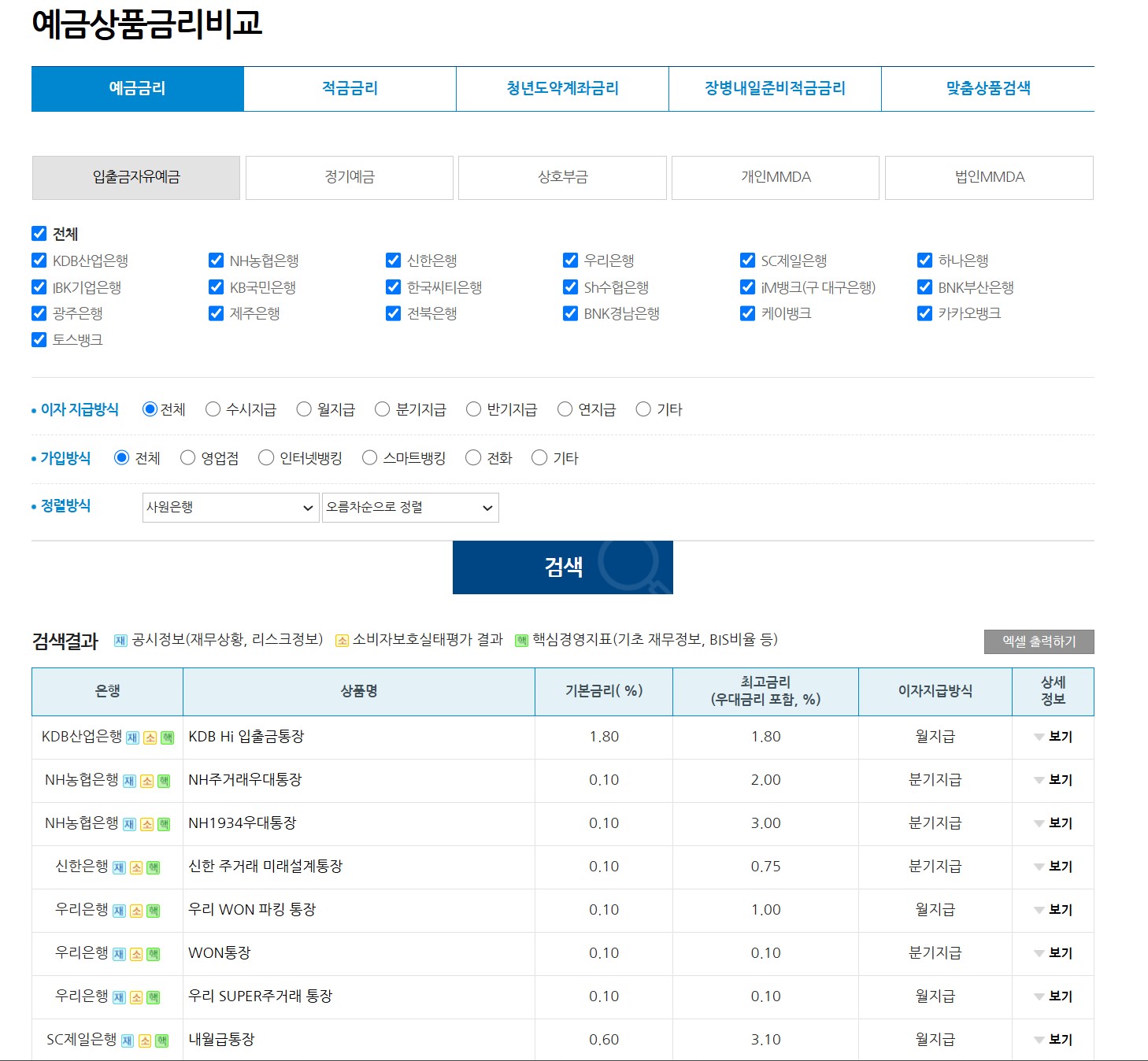Expand 보기 details for NH주거래우대통장

pyautogui.click(x=1053, y=780)
